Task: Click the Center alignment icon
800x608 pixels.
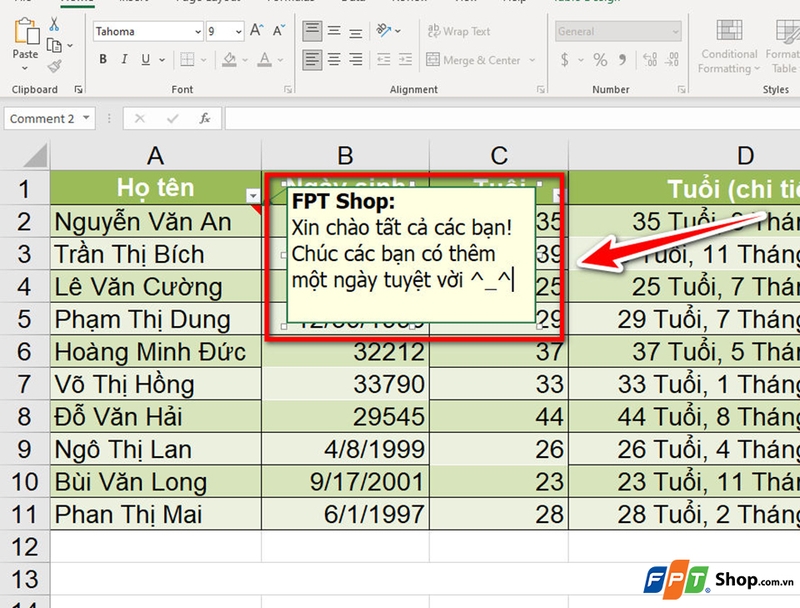Action: tap(332, 60)
